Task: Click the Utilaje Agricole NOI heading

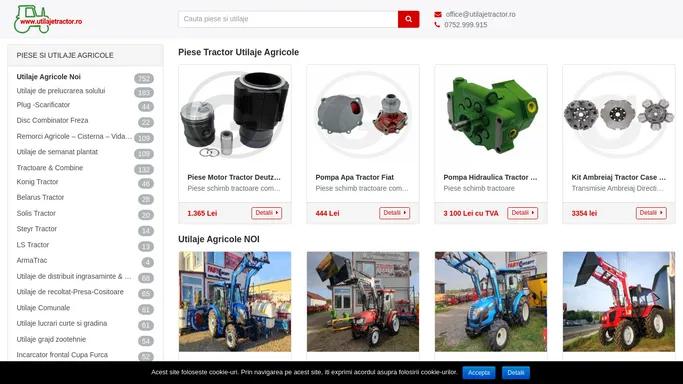Action: coord(219,239)
